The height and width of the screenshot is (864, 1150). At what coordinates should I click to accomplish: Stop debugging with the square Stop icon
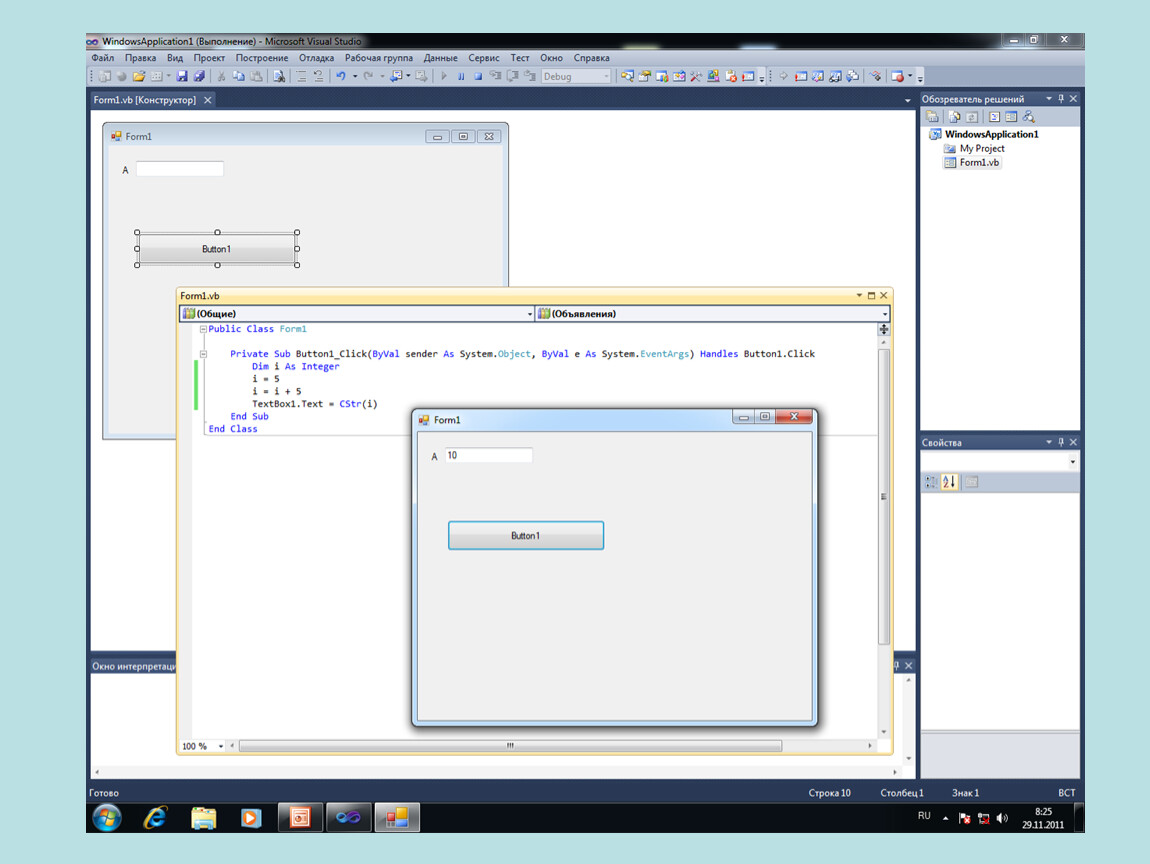pyautogui.click(x=477, y=76)
